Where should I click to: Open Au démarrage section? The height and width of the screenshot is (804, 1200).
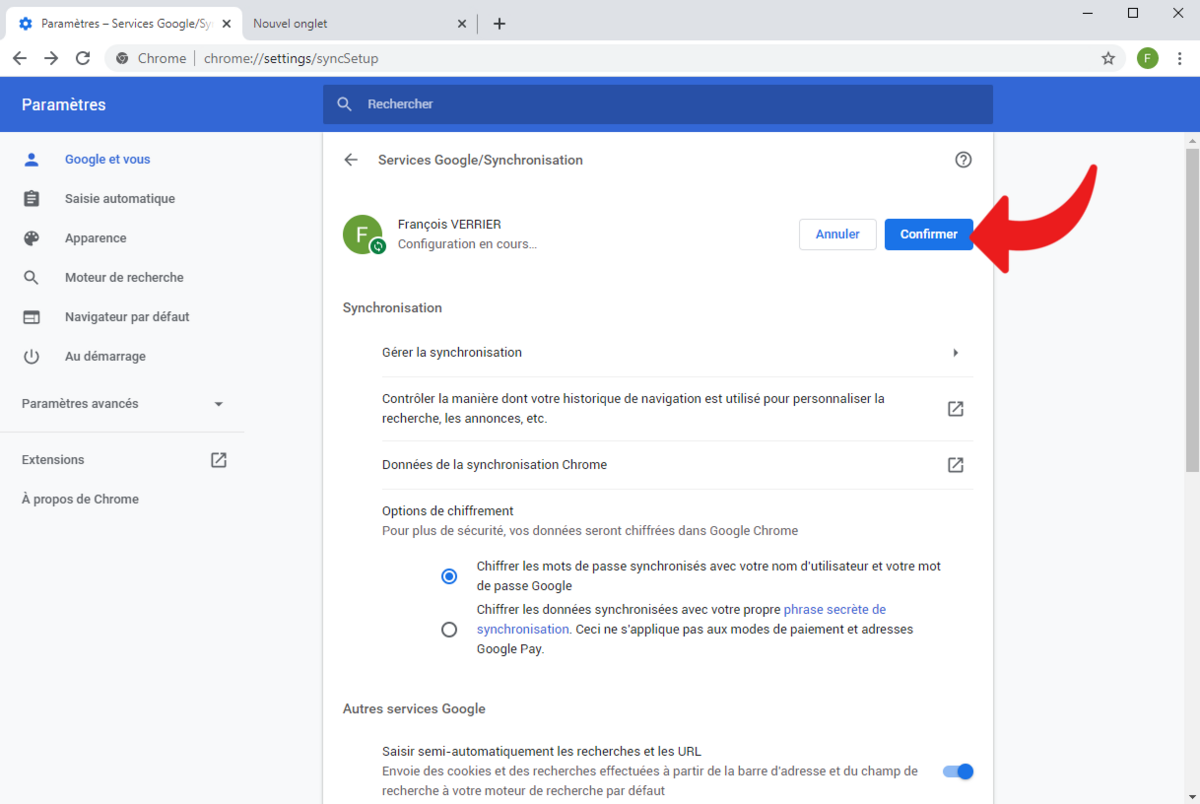(x=105, y=356)
